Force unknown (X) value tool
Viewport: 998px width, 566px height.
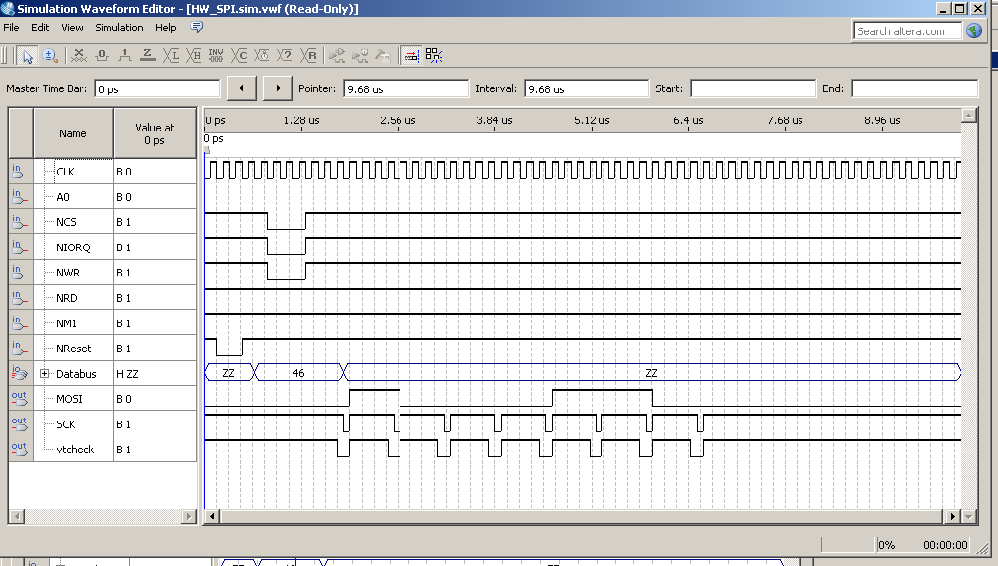[x=79, y=56]
